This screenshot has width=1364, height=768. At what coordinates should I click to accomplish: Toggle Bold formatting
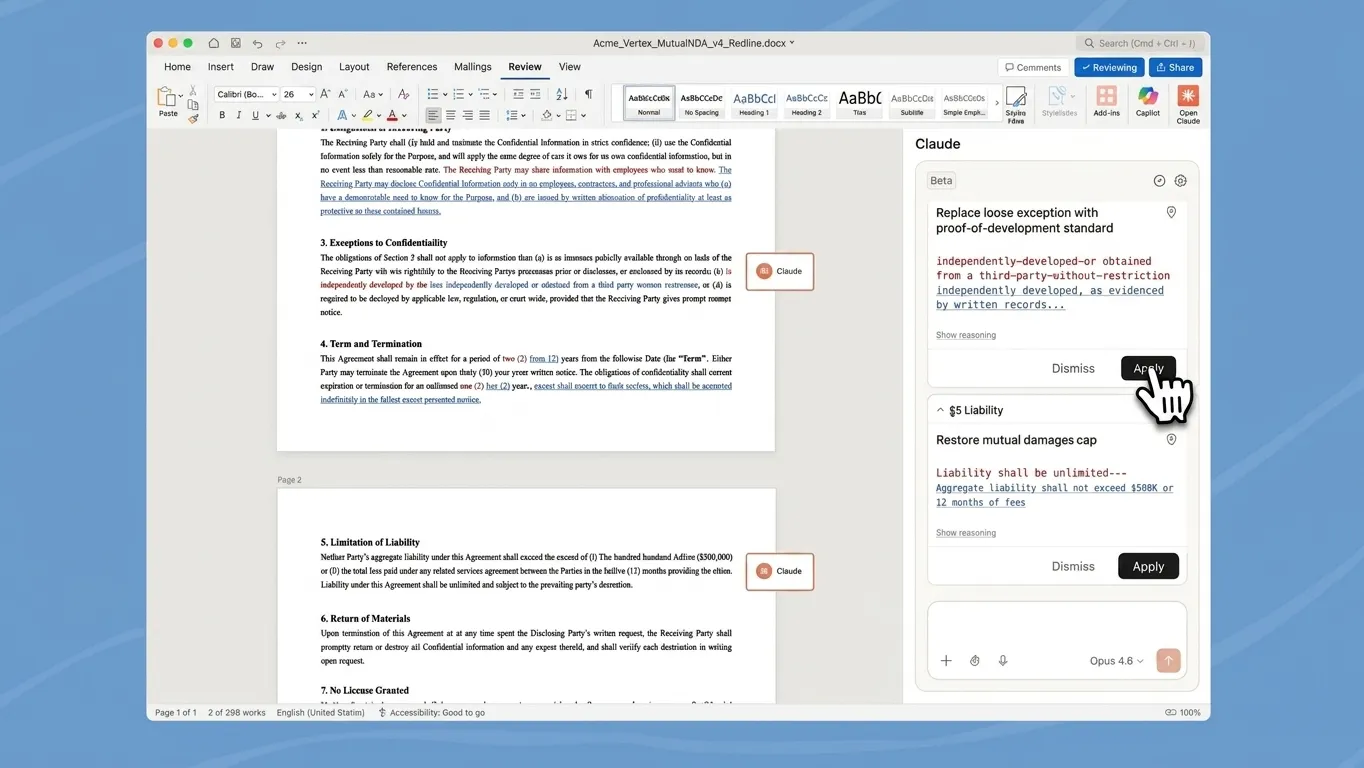pos(222,115)
